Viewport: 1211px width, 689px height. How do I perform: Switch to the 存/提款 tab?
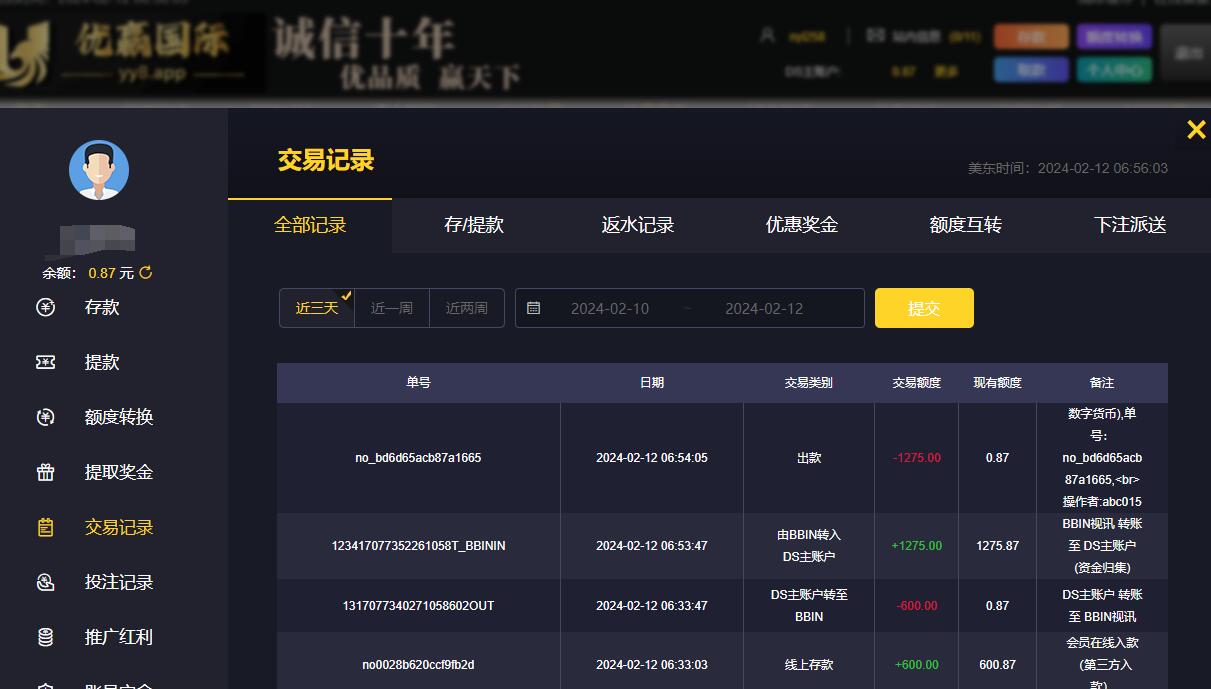click(x=474, y=225)
